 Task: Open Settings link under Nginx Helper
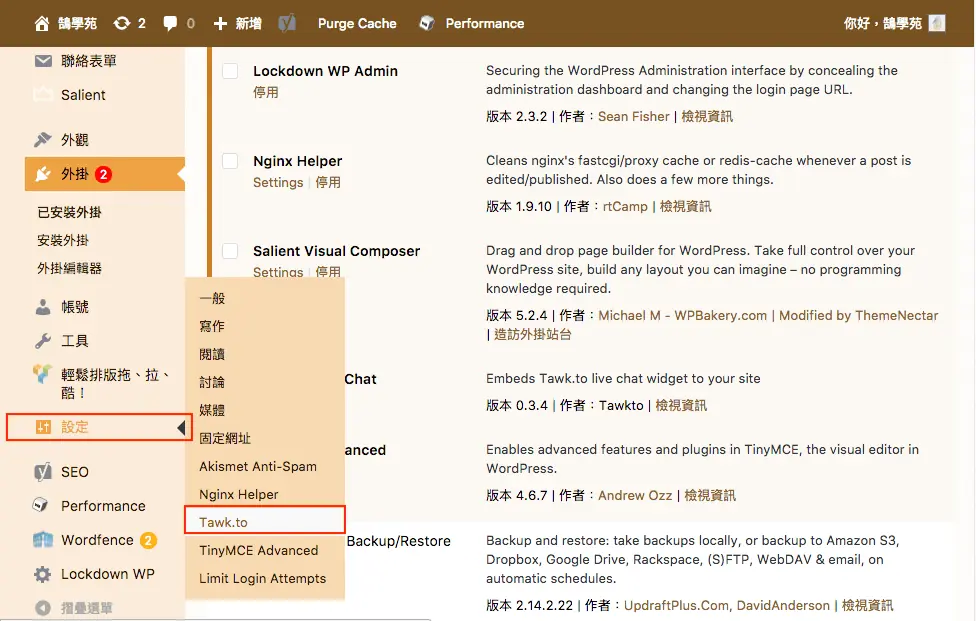click(278, 182)
